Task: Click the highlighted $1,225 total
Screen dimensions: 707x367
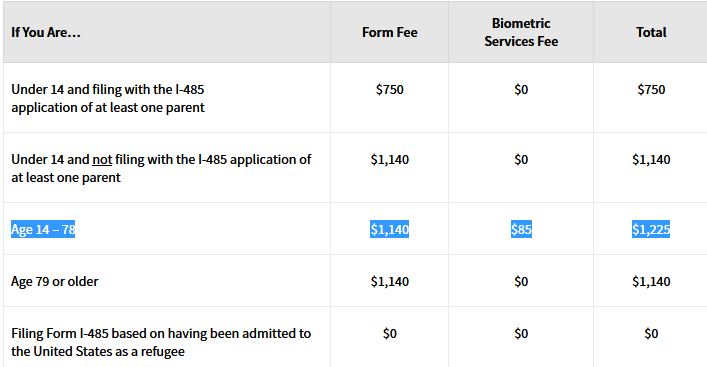Action: [651, 229]
